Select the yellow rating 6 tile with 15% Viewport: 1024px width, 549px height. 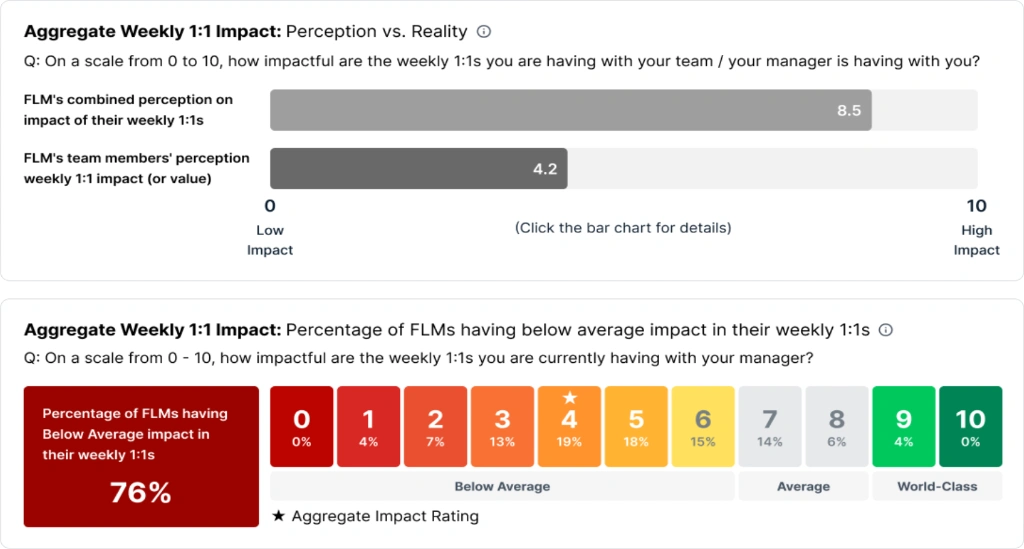703,426
